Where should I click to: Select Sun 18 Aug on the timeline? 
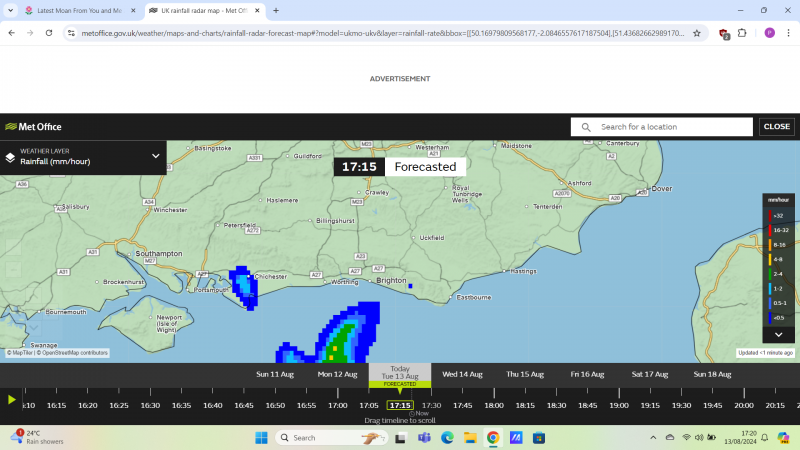click(x=712, y=374)
